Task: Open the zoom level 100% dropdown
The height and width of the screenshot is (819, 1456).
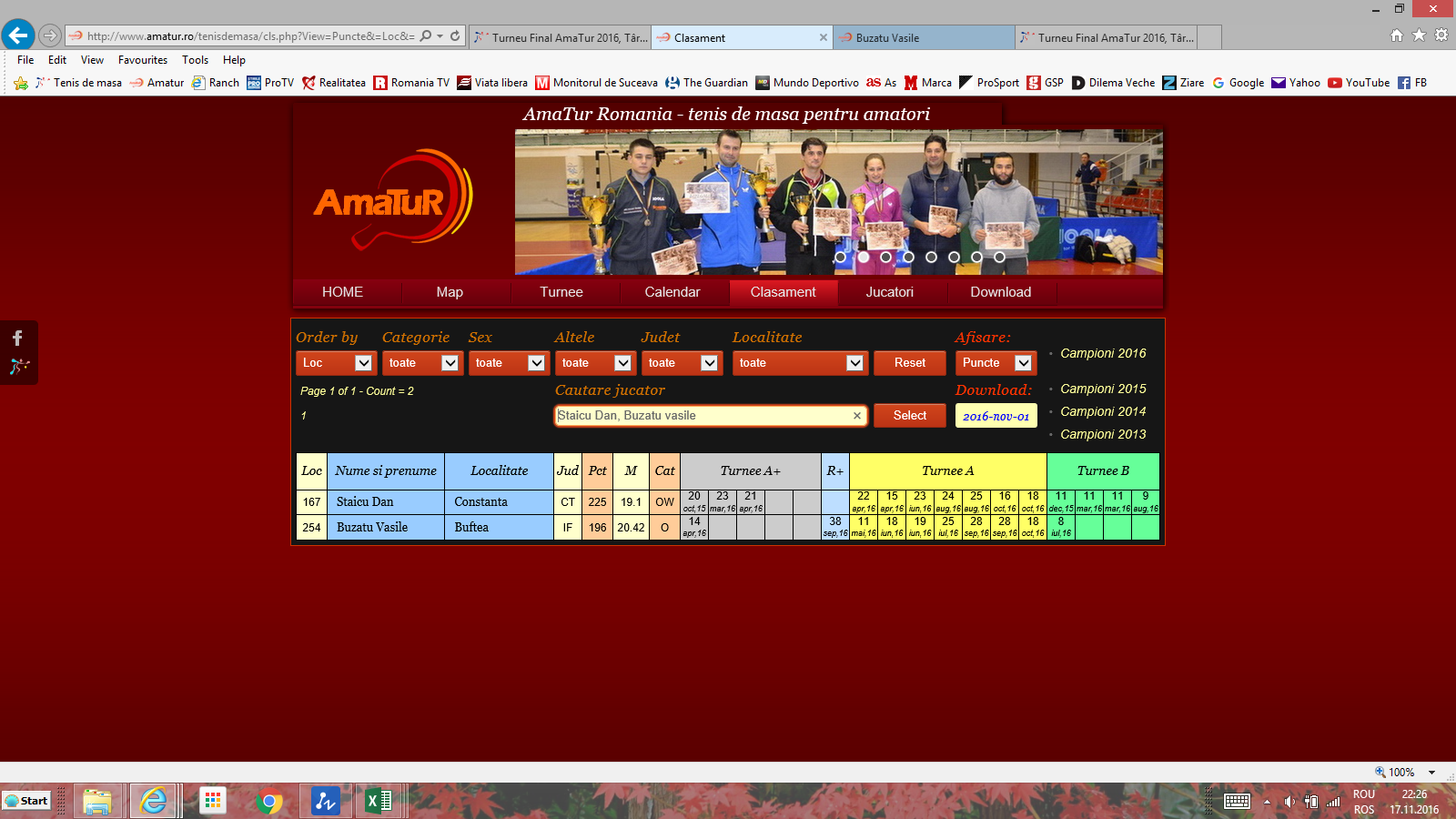Action: (1431, 773)
